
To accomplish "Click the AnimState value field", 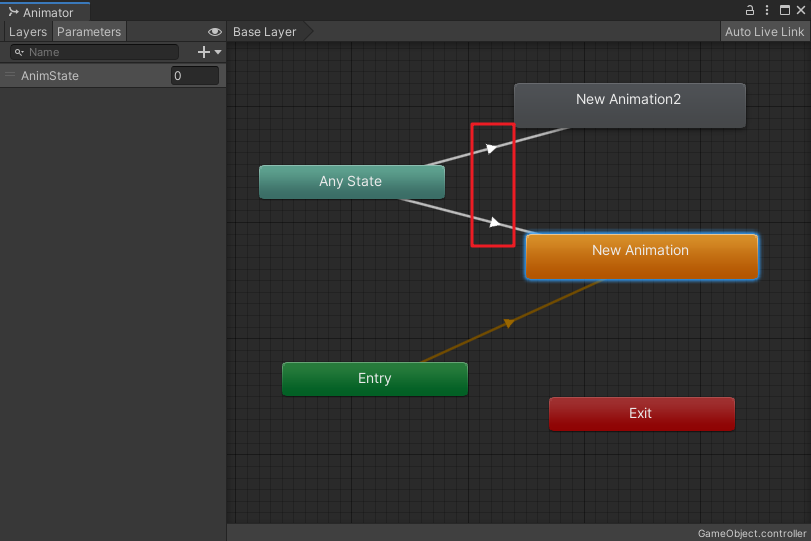I will tap(194, 76).
